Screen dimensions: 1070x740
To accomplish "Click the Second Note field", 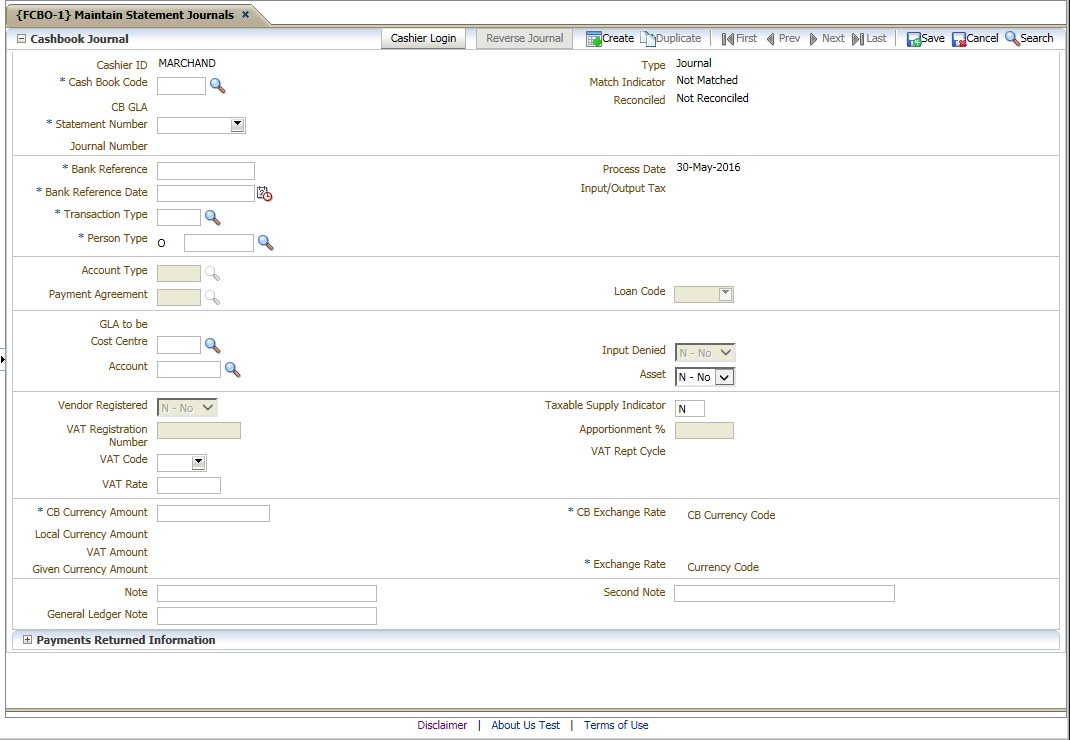I will tap(784, 593).
